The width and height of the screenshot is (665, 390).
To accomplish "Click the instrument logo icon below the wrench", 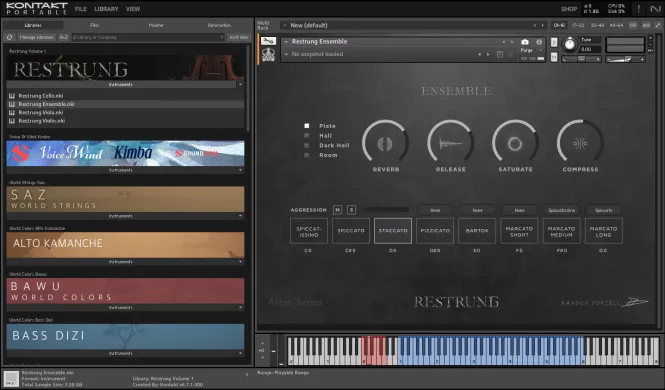I will tap(268, 55).
